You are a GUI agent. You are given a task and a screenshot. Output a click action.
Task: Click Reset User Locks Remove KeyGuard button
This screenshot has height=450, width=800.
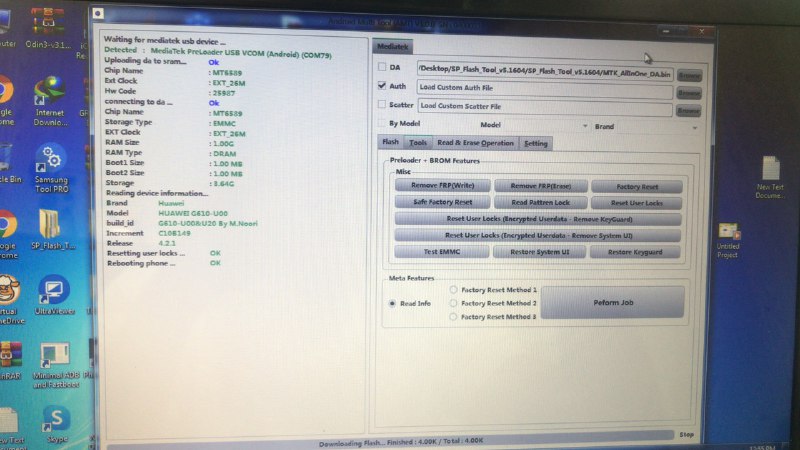(538, 219)
